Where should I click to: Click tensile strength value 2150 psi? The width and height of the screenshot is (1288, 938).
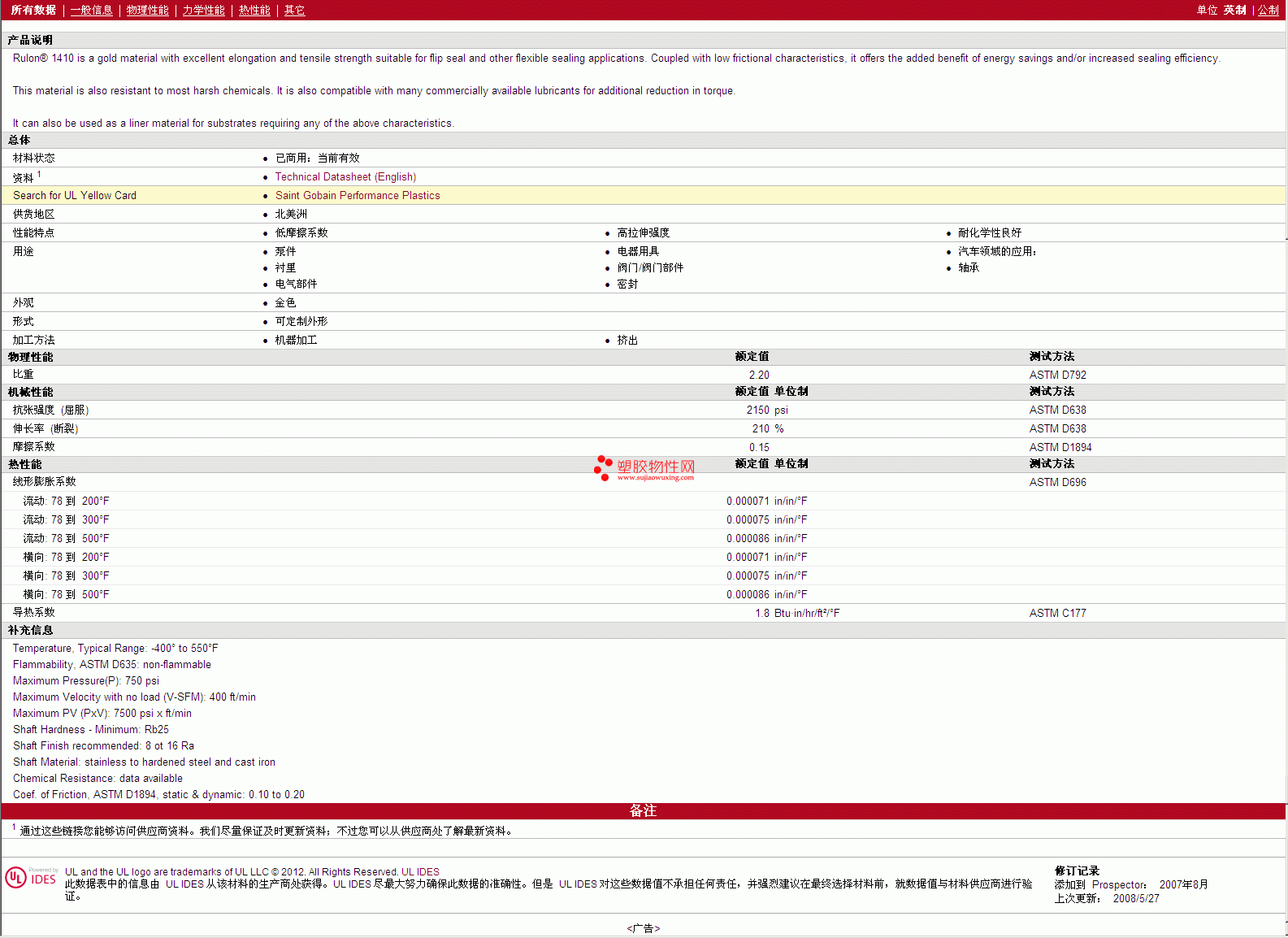pos(767,410)
